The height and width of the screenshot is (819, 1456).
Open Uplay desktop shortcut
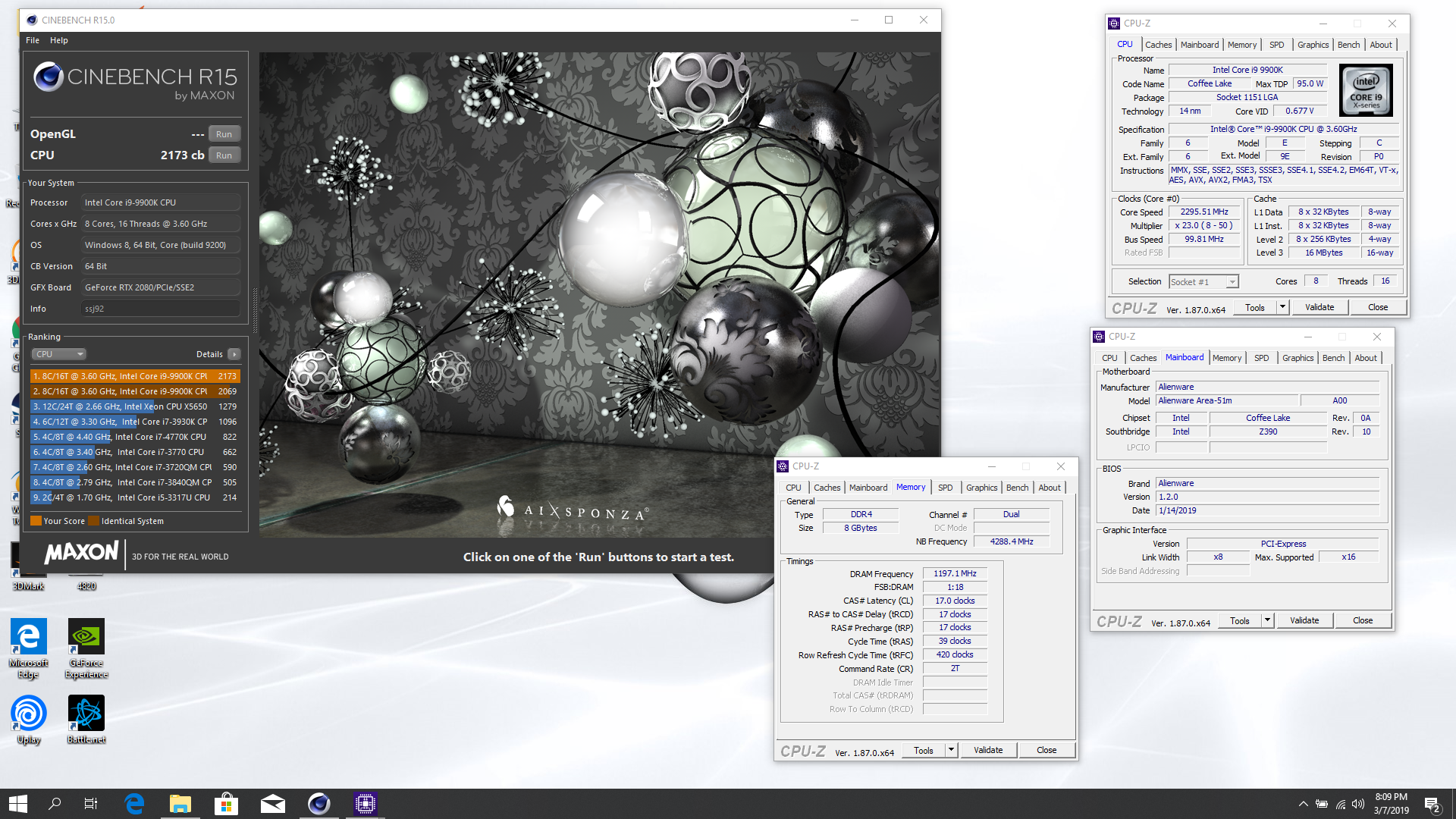click(x=29, y=714)
